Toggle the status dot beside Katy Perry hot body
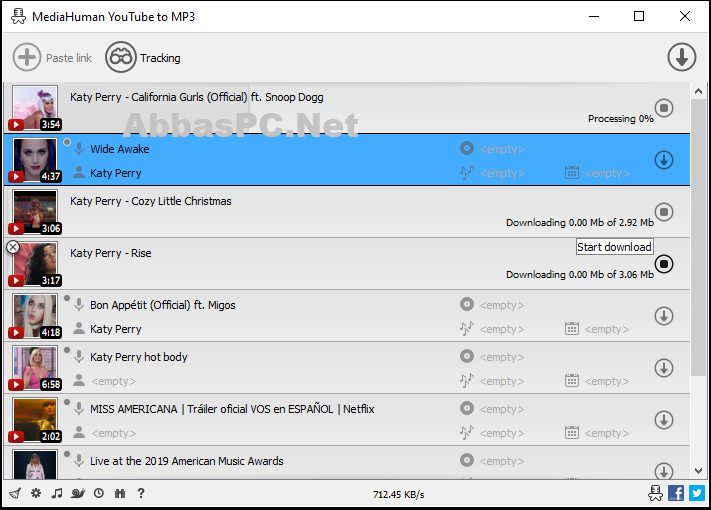This screenshot has width=711, height=510. pyautogui.click(x=67, y=350)
